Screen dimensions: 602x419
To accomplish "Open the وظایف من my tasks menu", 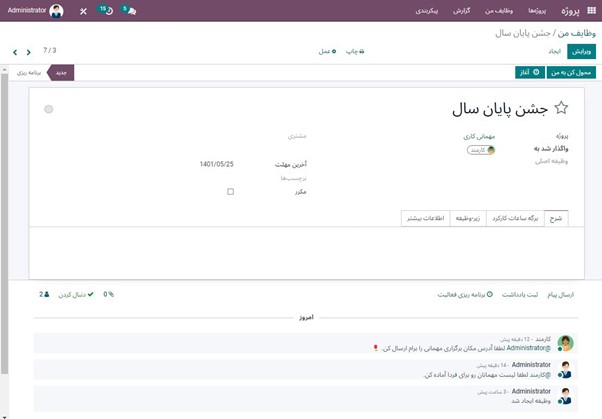I will point(499,11).
